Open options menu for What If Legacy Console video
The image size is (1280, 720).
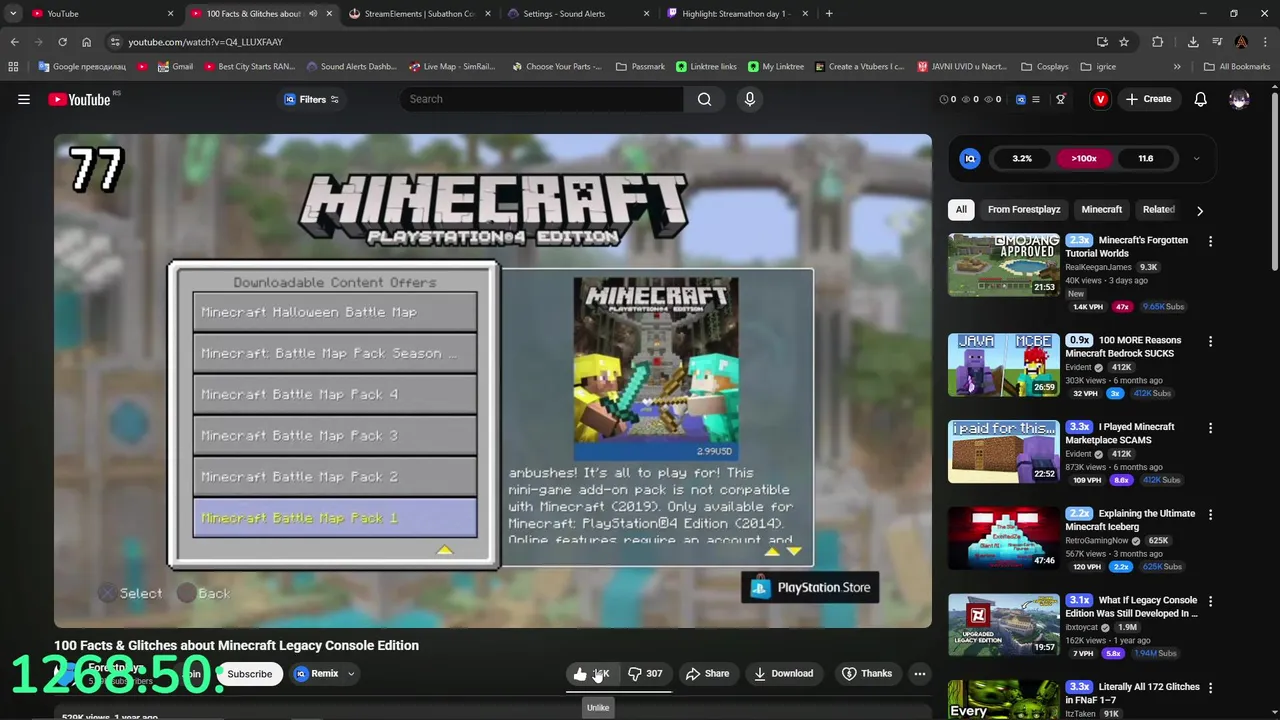1210,602
